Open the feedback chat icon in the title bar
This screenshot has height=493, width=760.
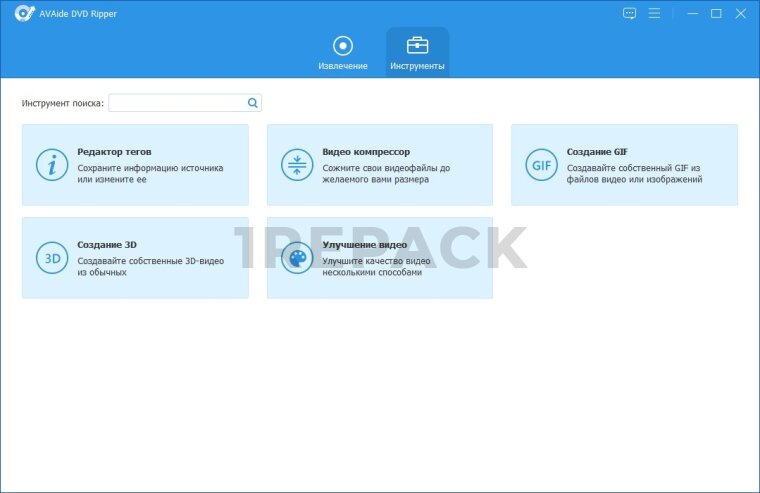point(629,13)
